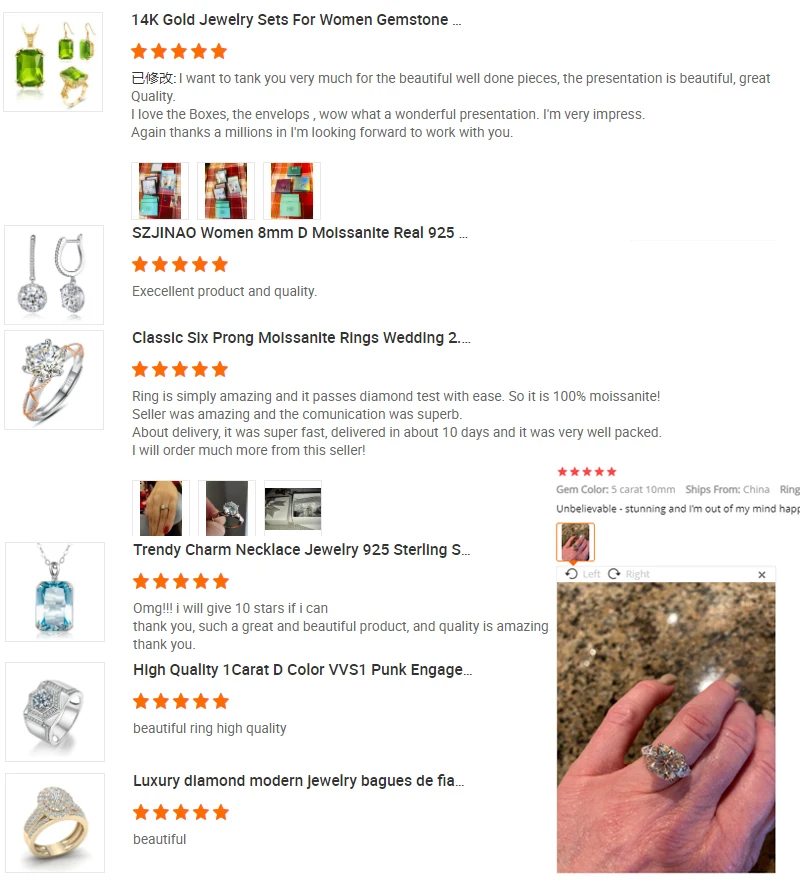View third gift boxes review photo
Screen dimensions: 800x880
(x=292, y=191)
